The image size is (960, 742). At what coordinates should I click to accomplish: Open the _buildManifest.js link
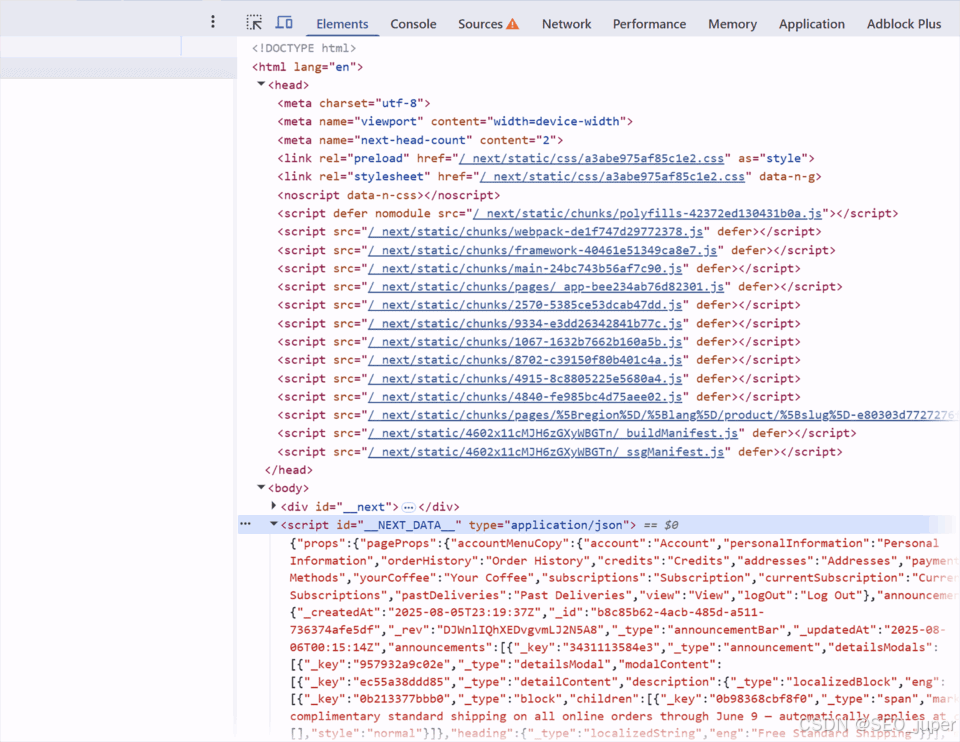(553, 433)
